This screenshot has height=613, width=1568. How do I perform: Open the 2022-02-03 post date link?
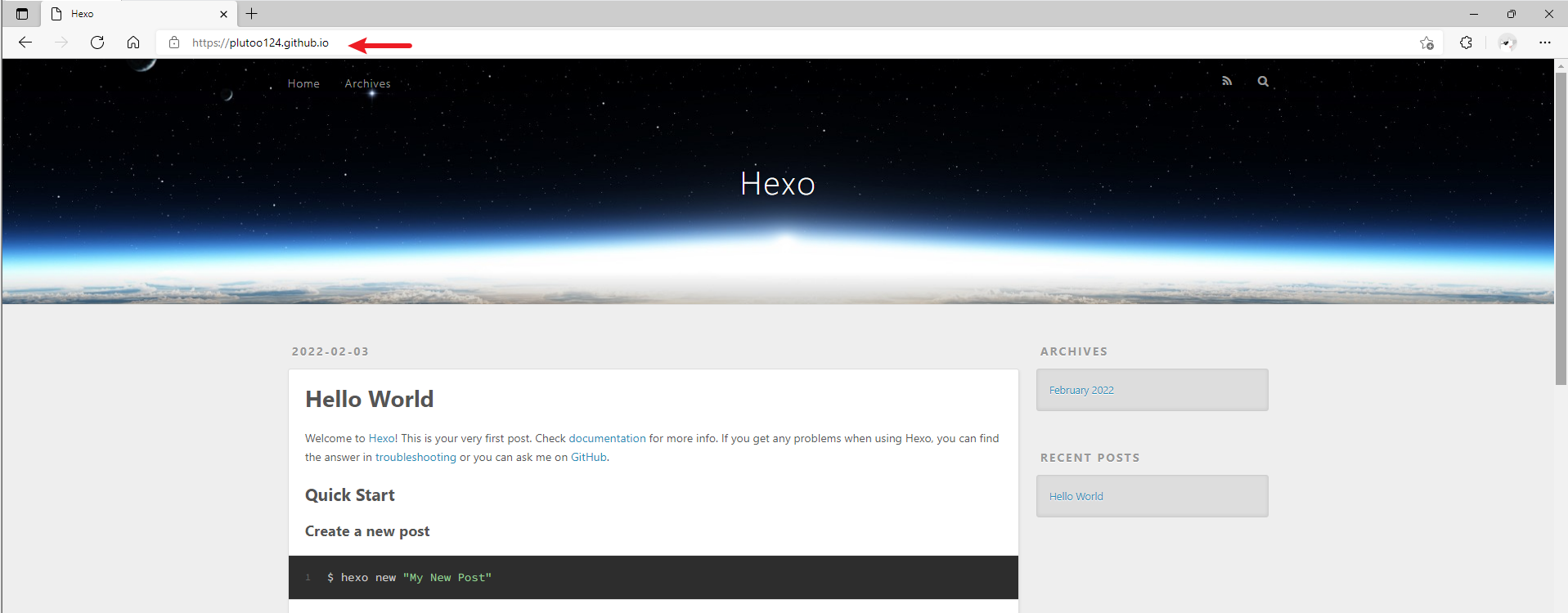[330, 351]
